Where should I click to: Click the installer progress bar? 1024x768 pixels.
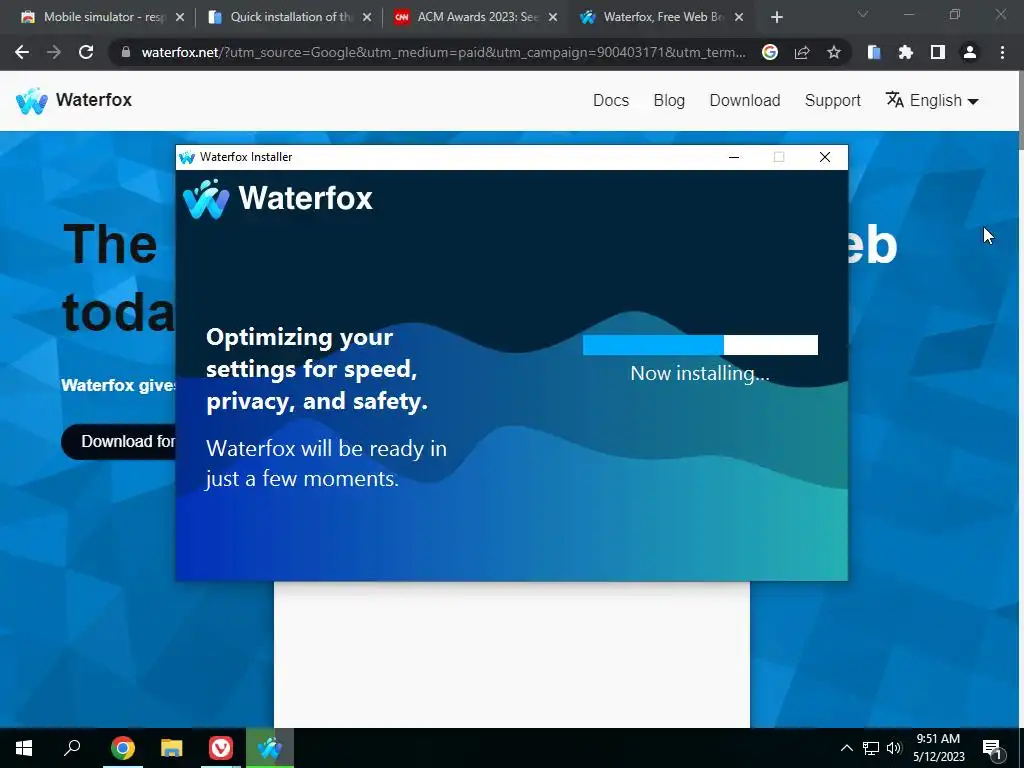700,345
